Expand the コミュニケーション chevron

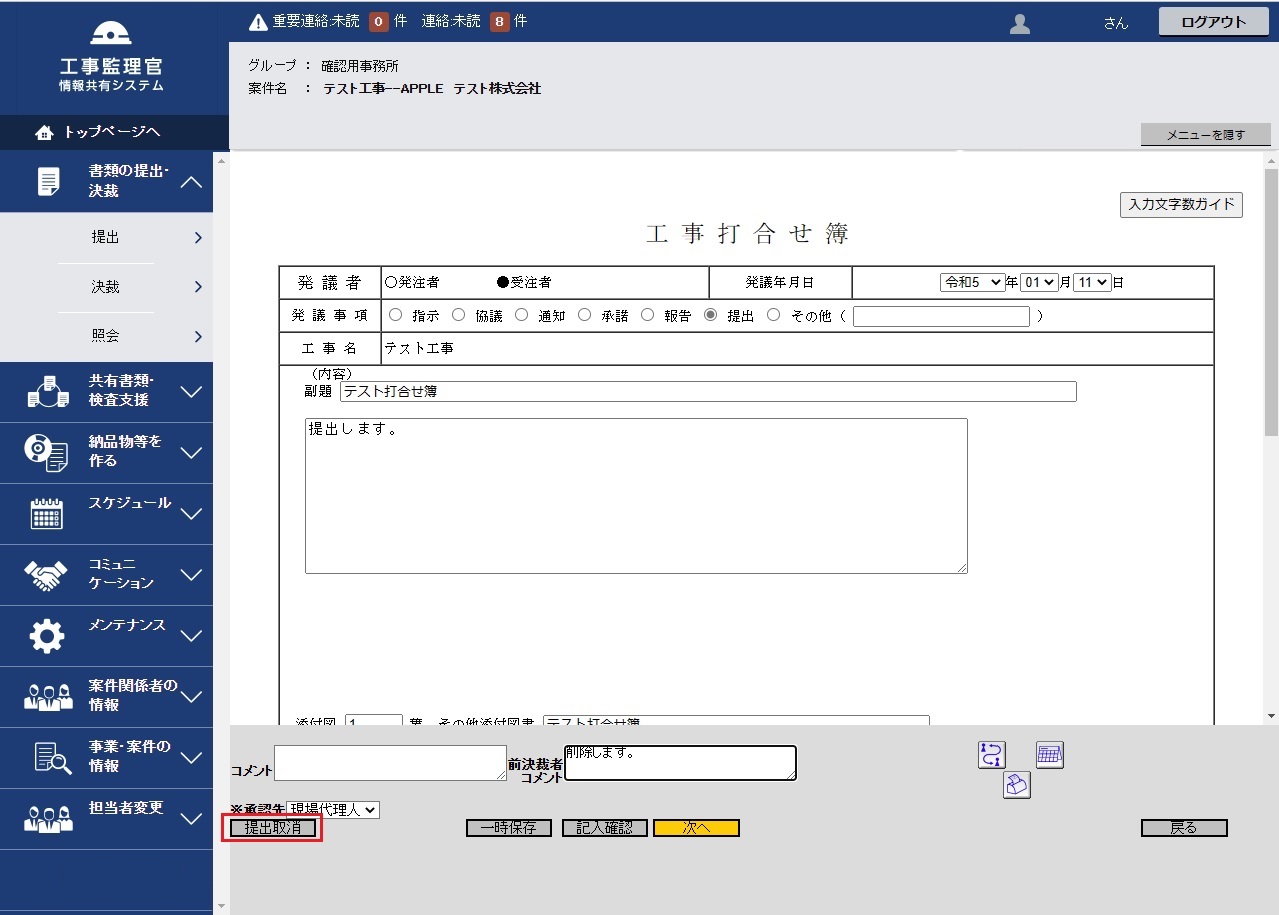tap(191, 575)
